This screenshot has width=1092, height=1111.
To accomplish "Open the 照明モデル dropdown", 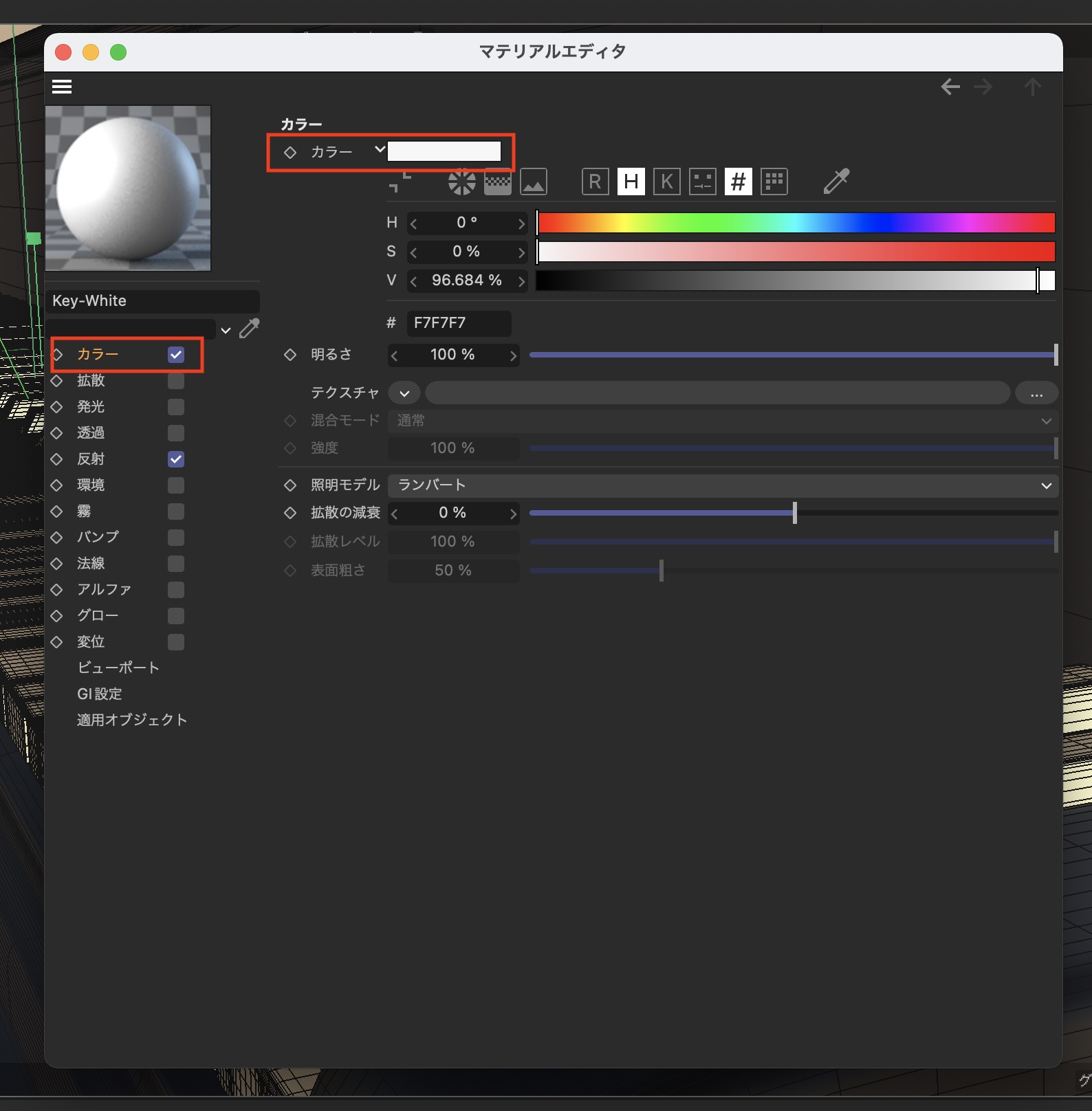I will click(722, 485).
